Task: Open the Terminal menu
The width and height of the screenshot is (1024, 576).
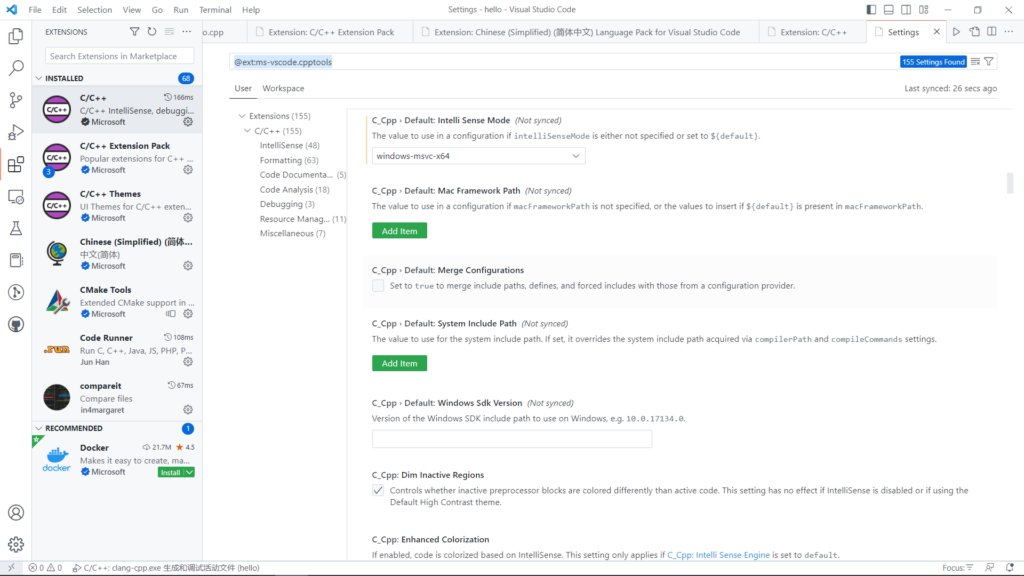Action: pyautogui.click(x=215, y=9)
